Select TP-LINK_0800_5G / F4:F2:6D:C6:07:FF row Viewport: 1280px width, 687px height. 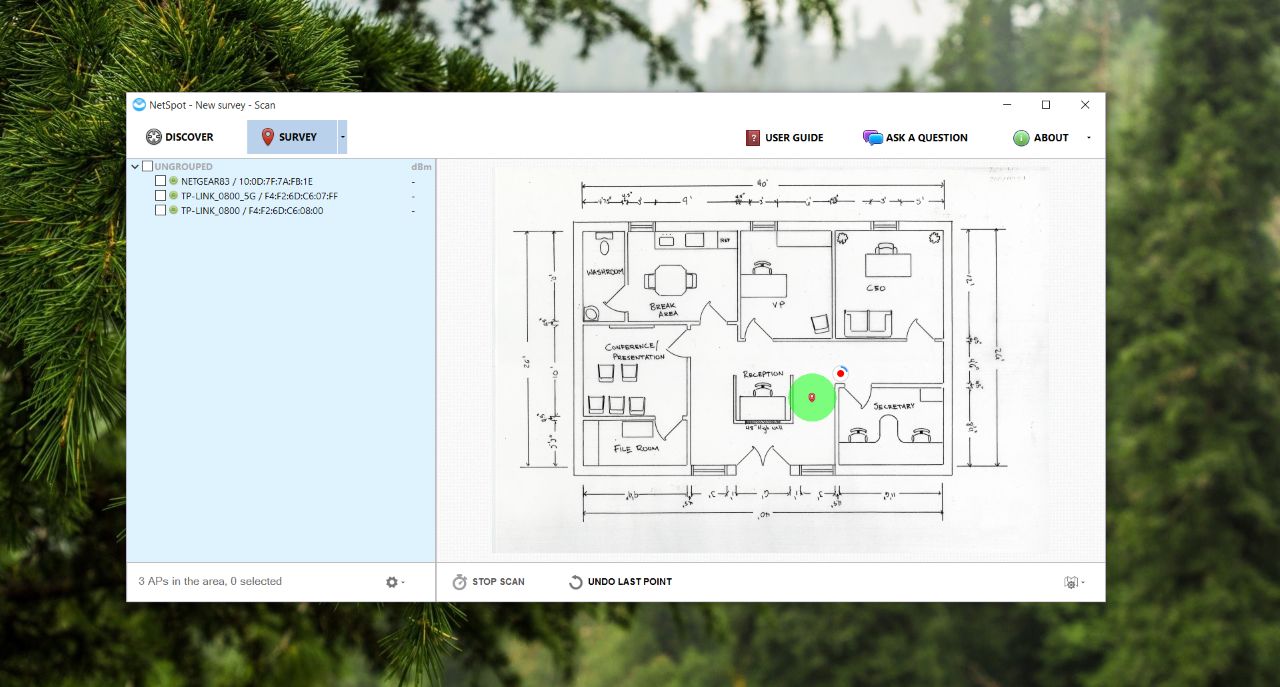pyautogui.click(x=281, y=196)
